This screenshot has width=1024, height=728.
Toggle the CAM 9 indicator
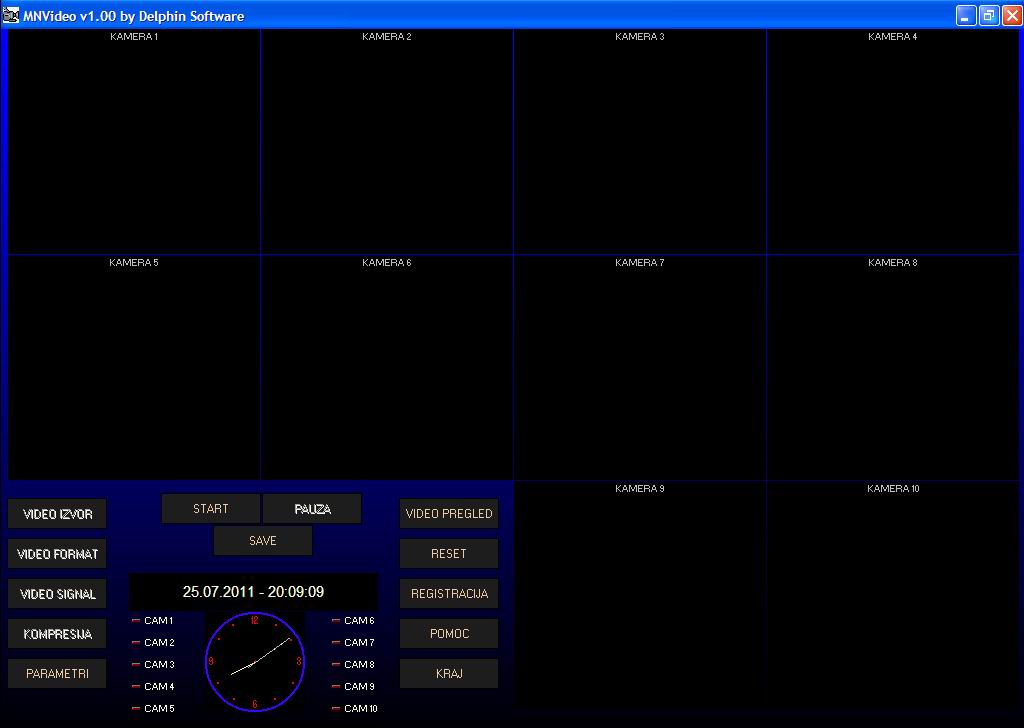point(353,686)
